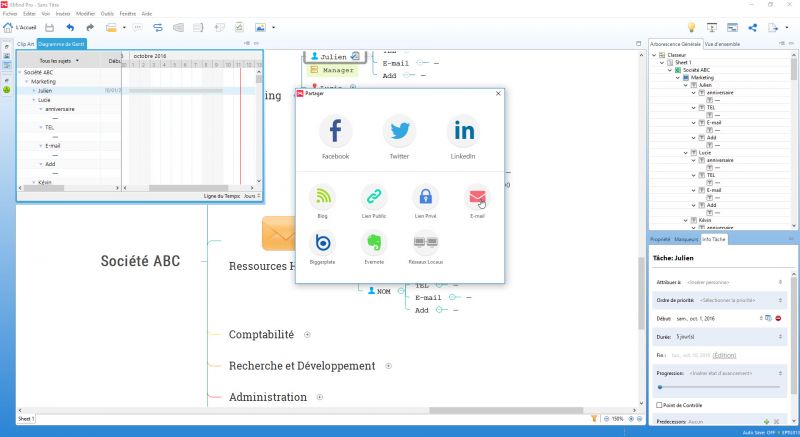Switch to the Marqueurs tab
The height and width of the screenshot is (437, 800).
pos(686,239)
